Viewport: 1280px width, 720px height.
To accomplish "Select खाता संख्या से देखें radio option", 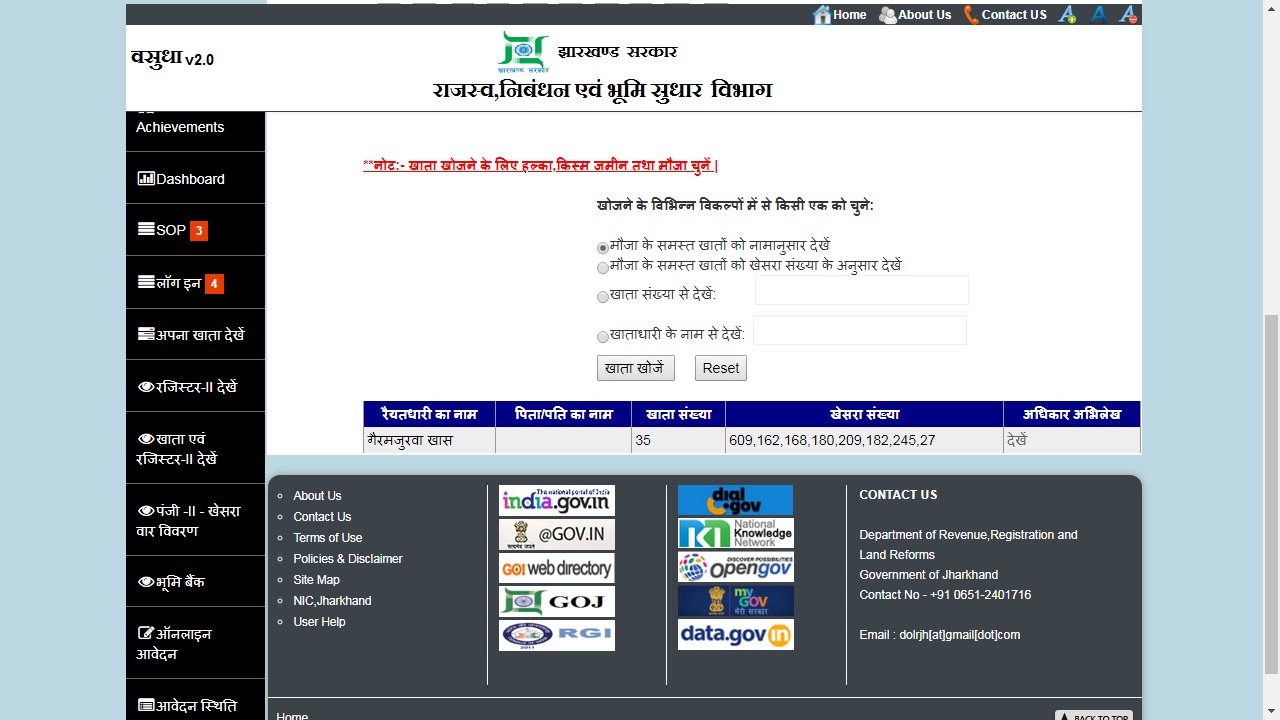I will 603,296.
